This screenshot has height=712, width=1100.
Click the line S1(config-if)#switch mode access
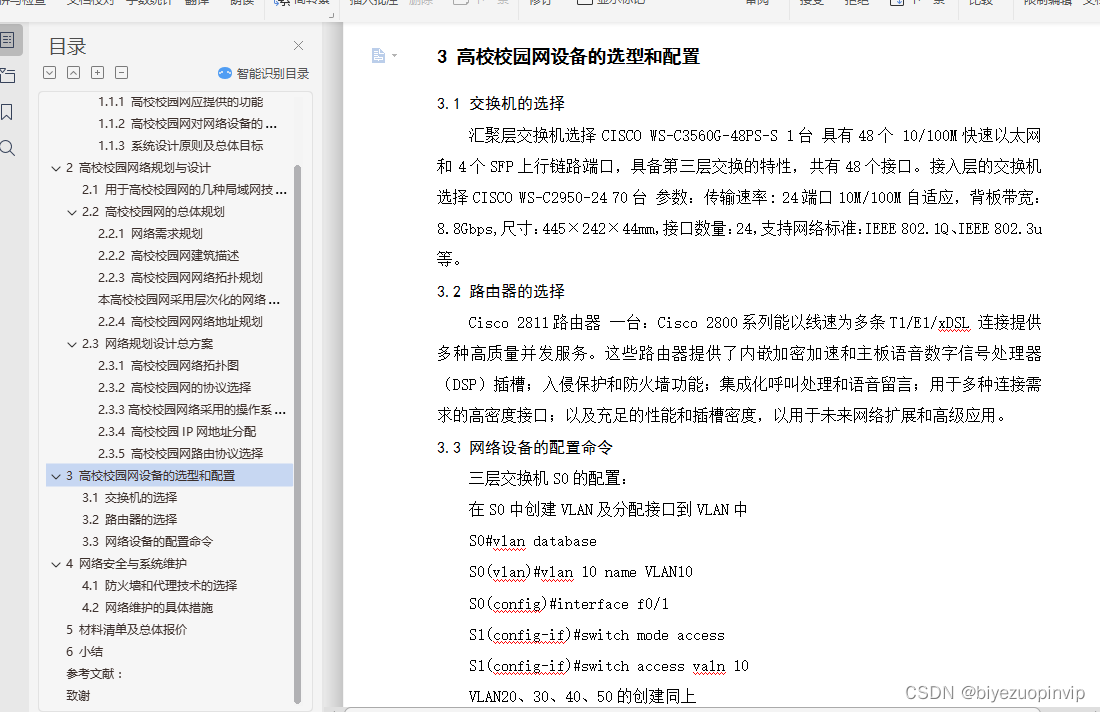pos(596,635)
